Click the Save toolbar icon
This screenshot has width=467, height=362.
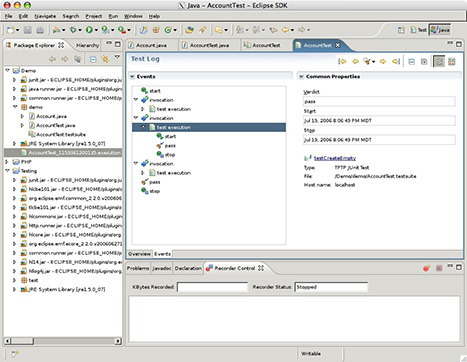coord(27,30)
